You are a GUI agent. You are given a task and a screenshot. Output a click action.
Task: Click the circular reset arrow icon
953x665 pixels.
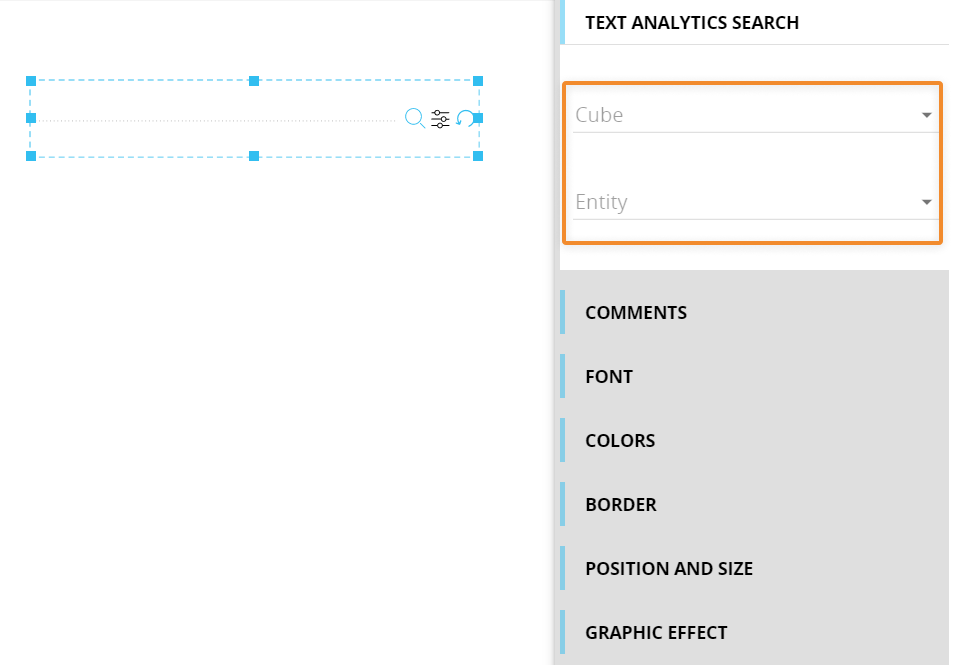pos(464,118)
